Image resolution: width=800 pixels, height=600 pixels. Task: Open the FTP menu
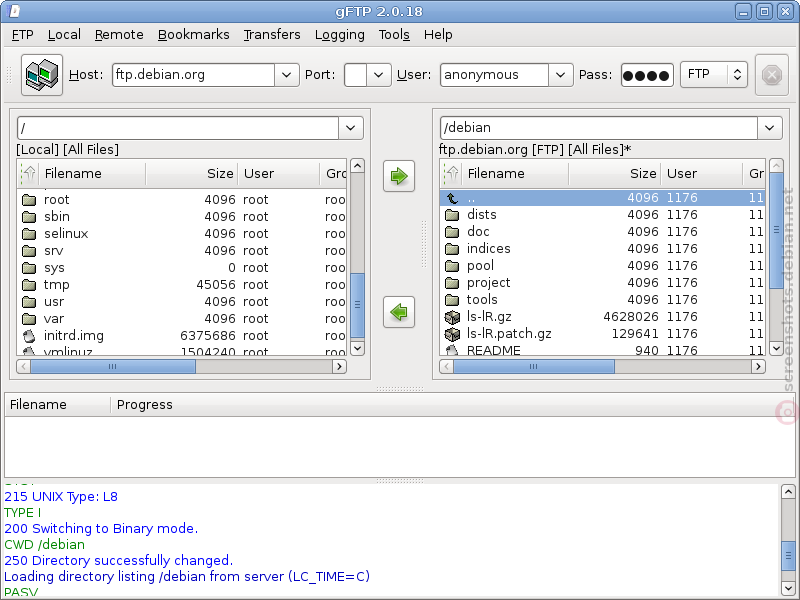point(22,35)
